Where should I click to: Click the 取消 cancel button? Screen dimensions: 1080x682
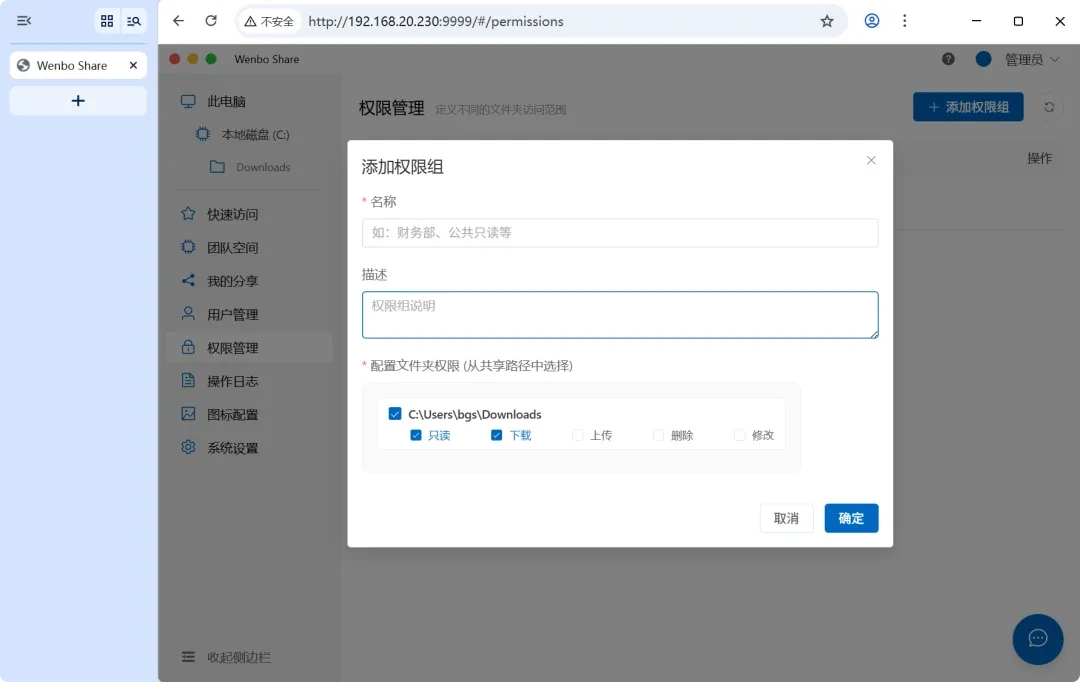(786, 518)
